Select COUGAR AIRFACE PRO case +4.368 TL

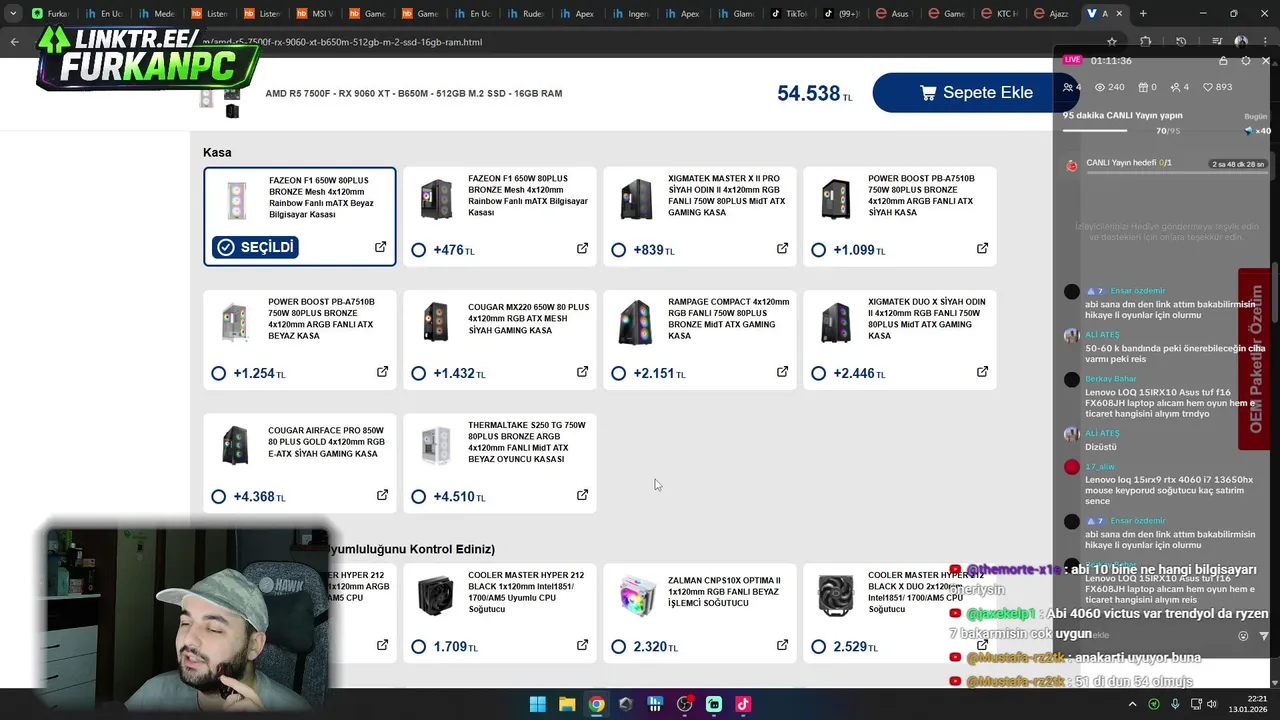coord(218,497)
